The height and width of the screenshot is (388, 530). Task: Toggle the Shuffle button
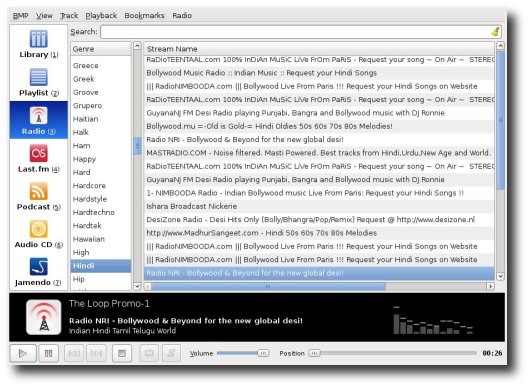pos(171,354)
